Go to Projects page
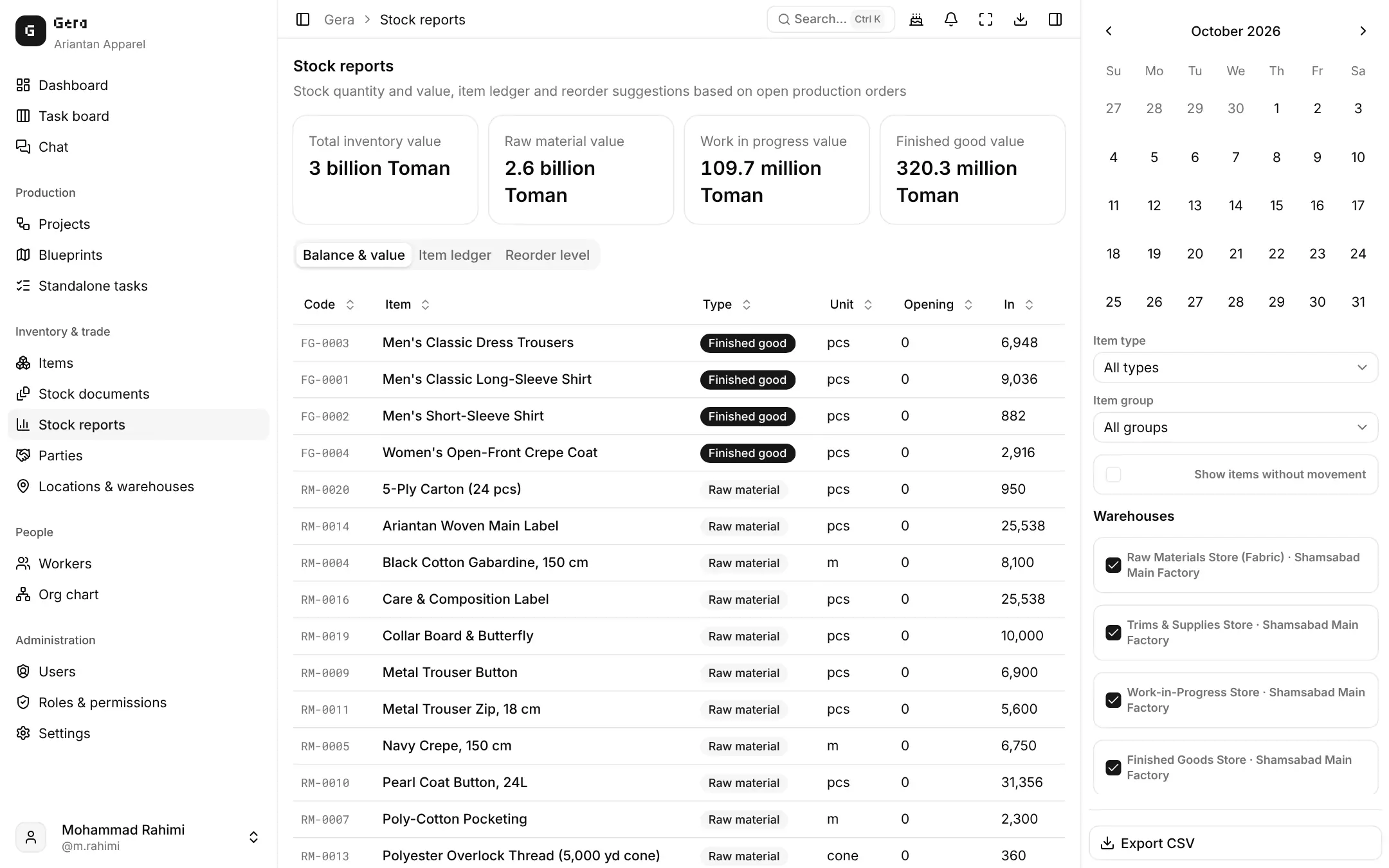The height and width of the screenshot is (868, 1389). (138, 224)
